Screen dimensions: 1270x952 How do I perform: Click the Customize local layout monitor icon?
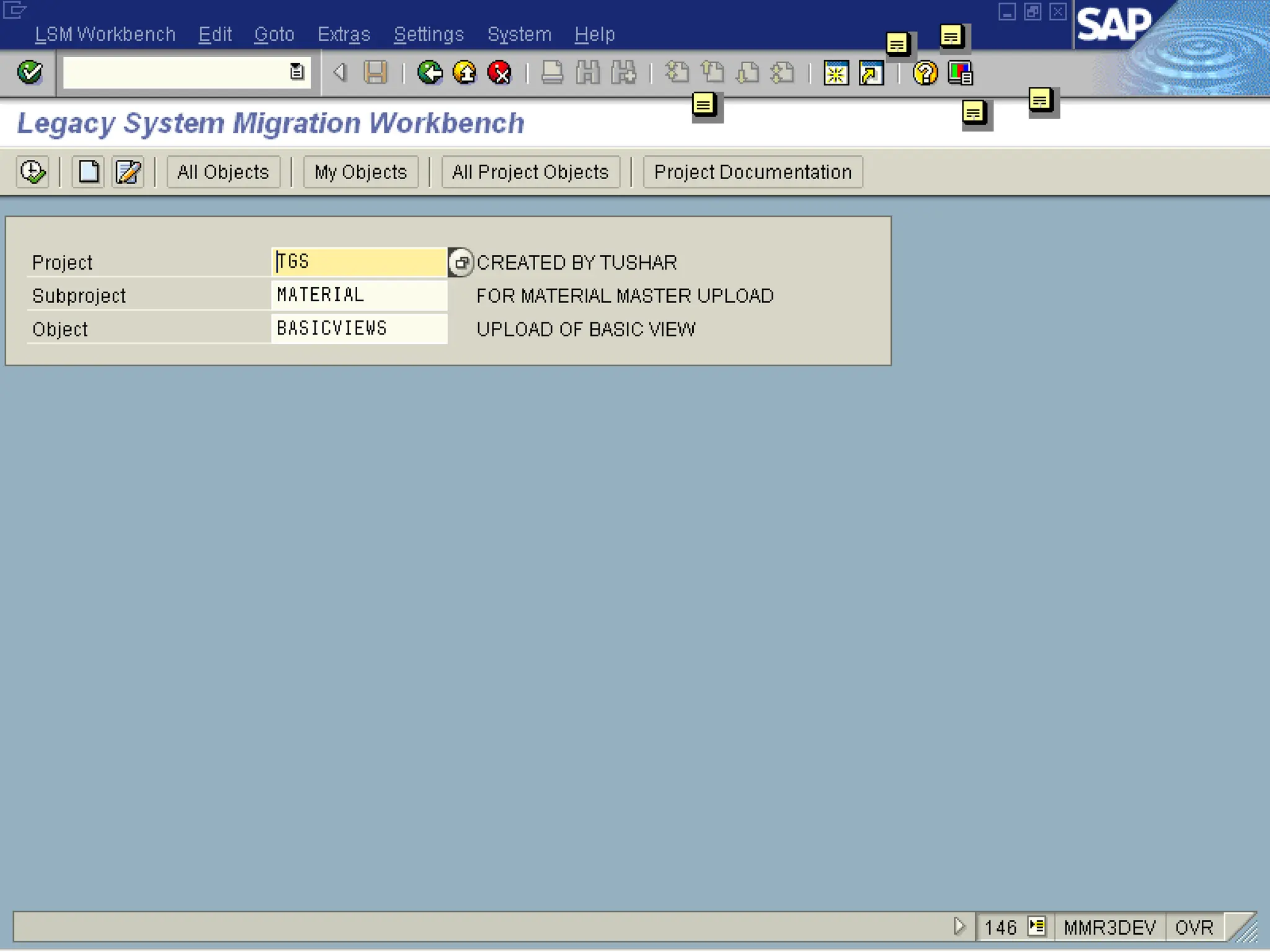[x=960, y=73]
